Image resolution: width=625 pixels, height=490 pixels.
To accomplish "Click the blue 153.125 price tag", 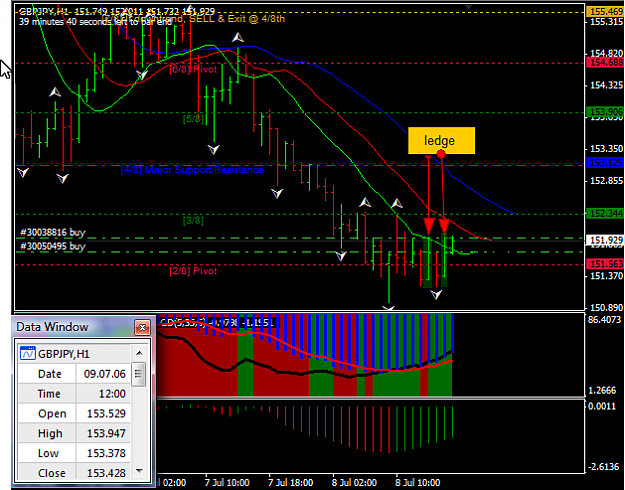I will tap(606, 163).
